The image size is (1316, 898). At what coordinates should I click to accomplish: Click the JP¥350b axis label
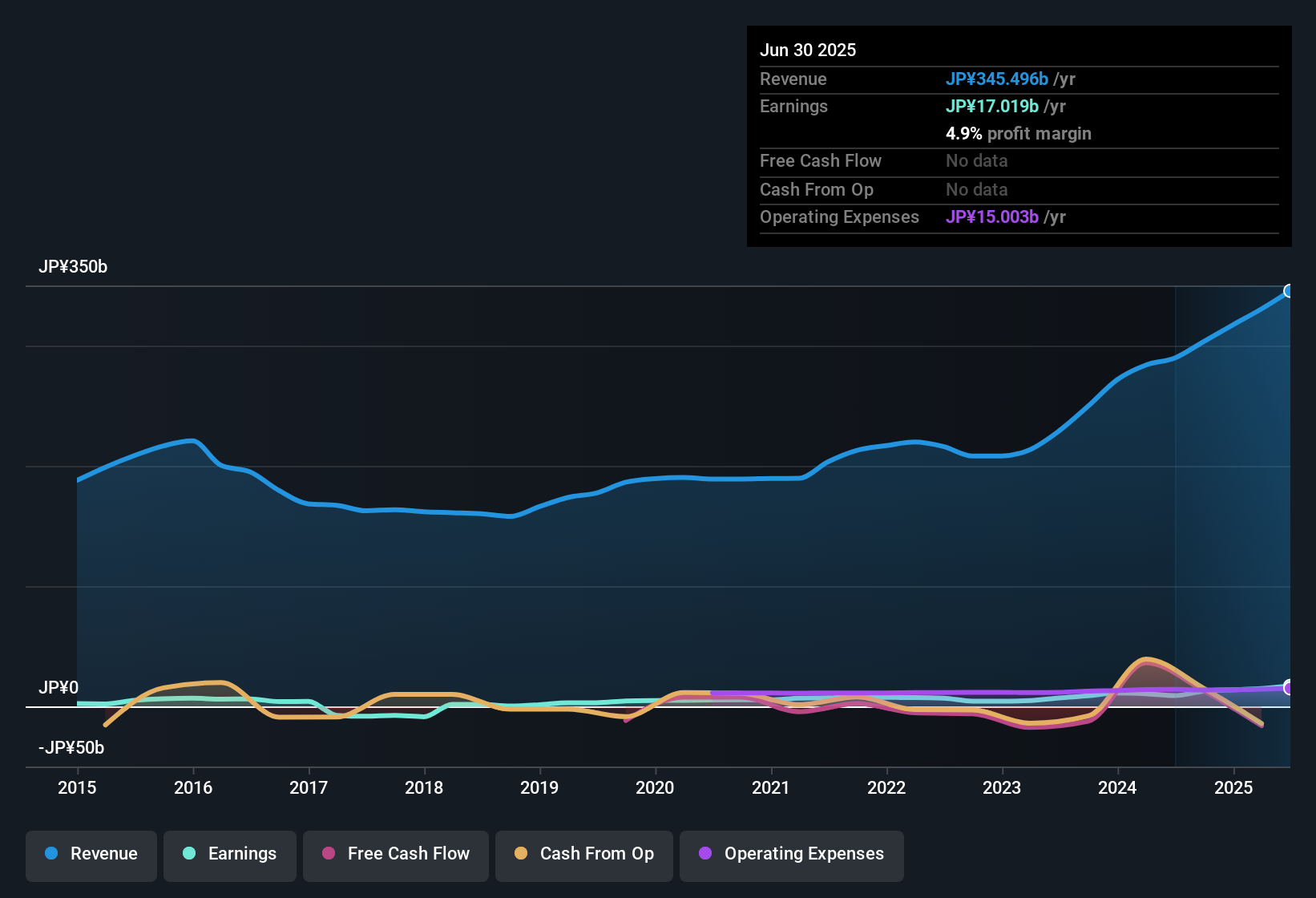[x=74, y=267]
